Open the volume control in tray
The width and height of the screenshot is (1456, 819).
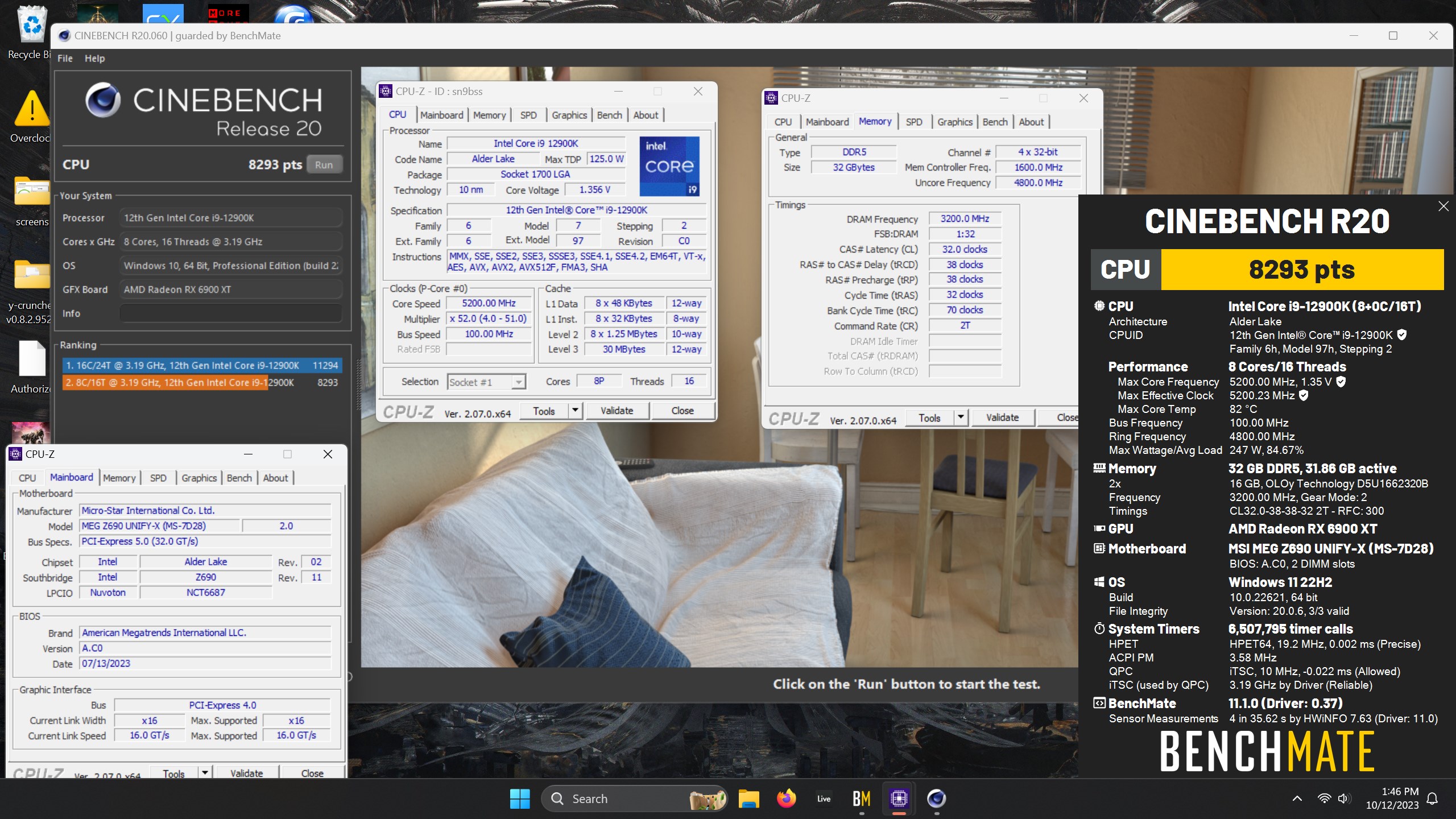1344,799
